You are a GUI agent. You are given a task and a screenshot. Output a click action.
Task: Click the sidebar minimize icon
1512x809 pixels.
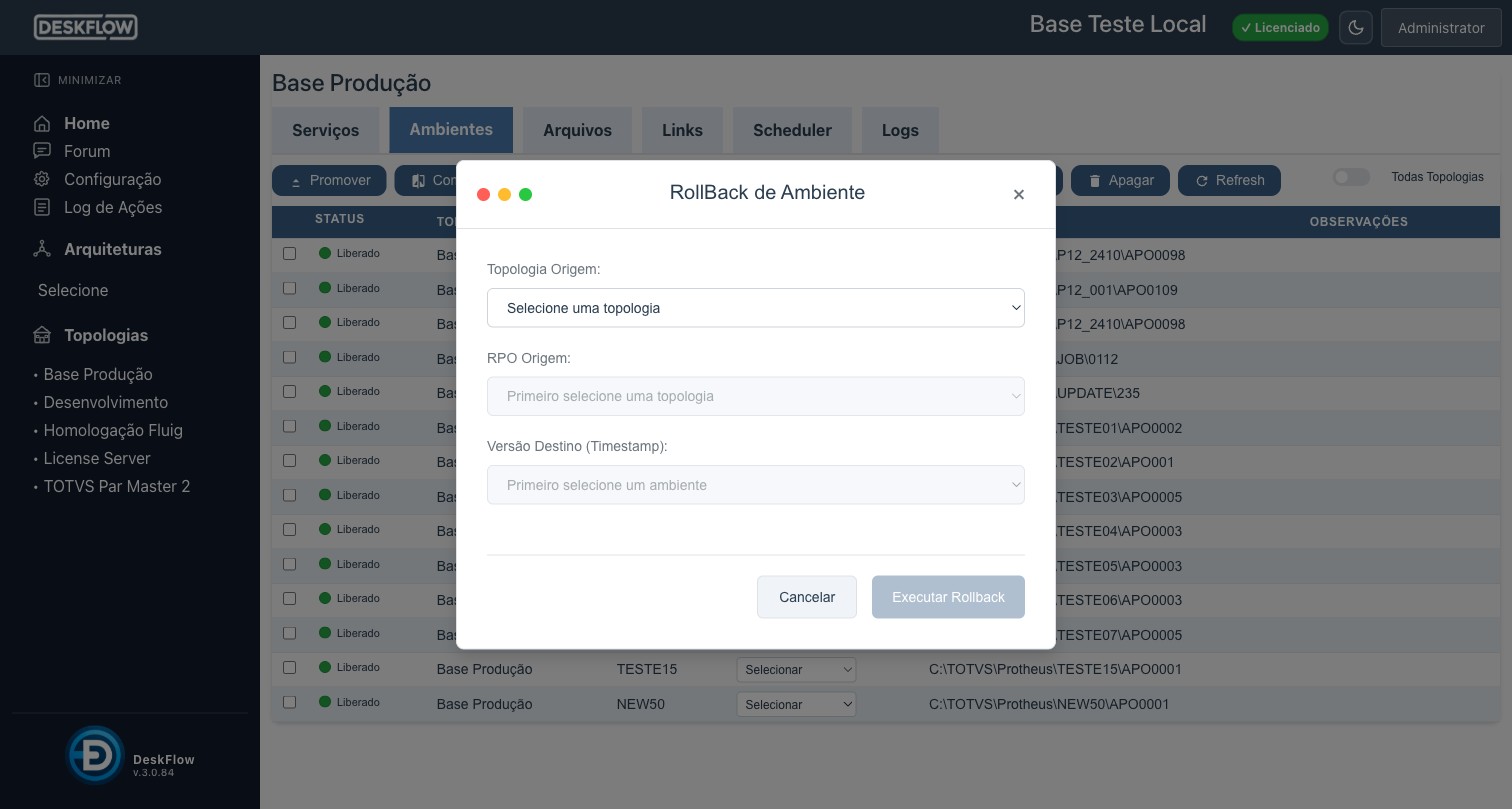[x=42, y=80]
